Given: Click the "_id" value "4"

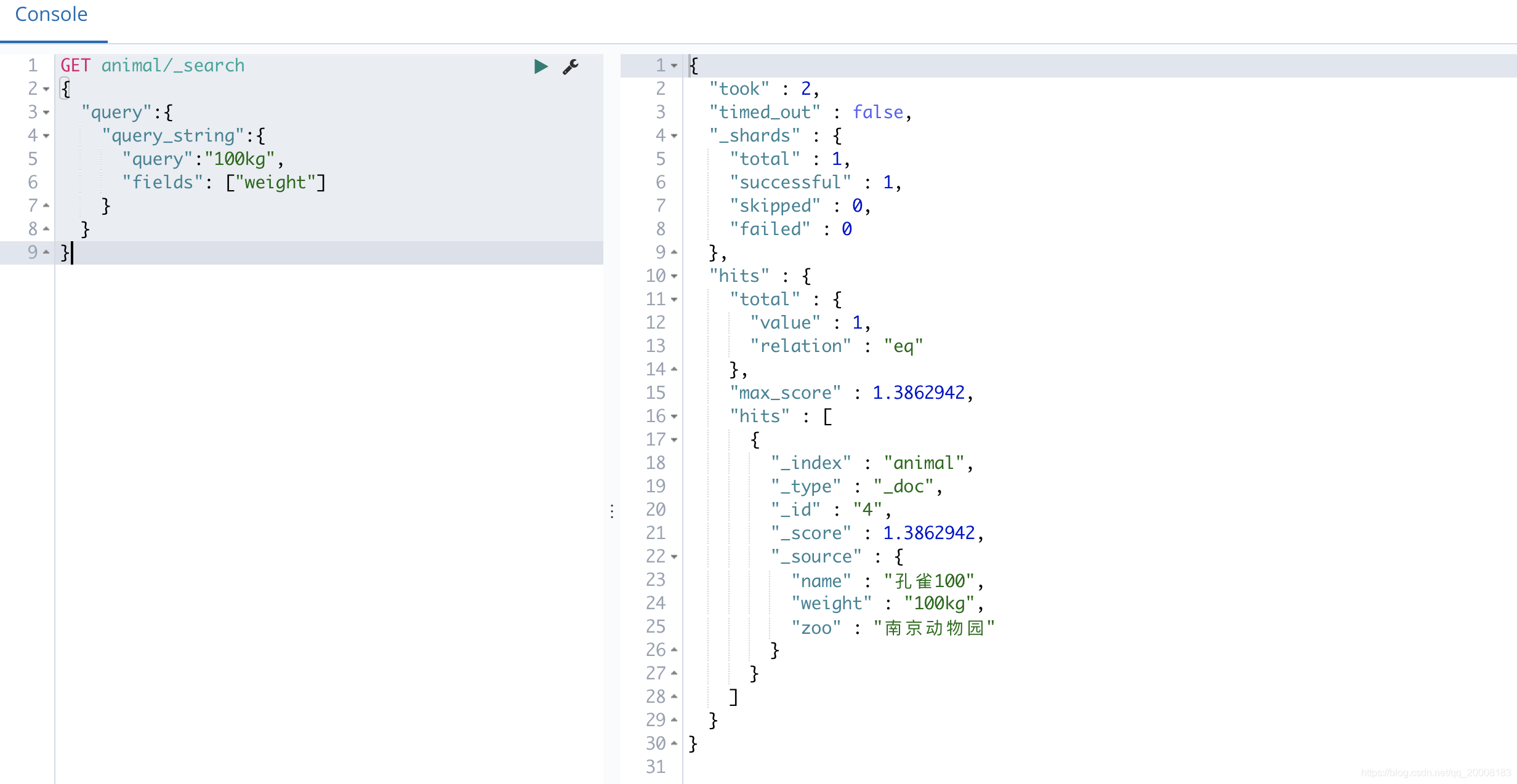Looking at the screenshot, I should tap(867, 510).
